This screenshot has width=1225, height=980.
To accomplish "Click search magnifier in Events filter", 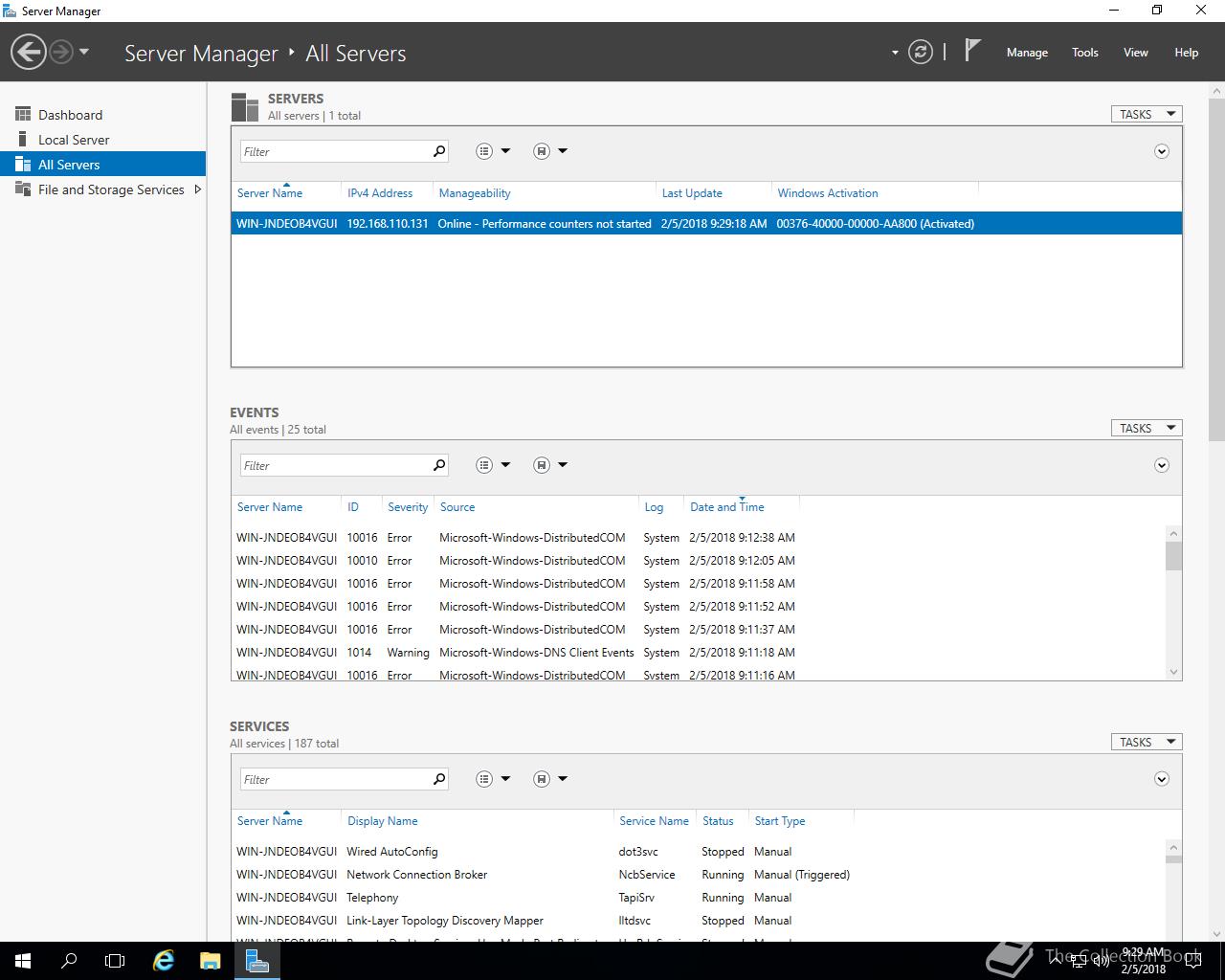I will (x=439, y=465).
